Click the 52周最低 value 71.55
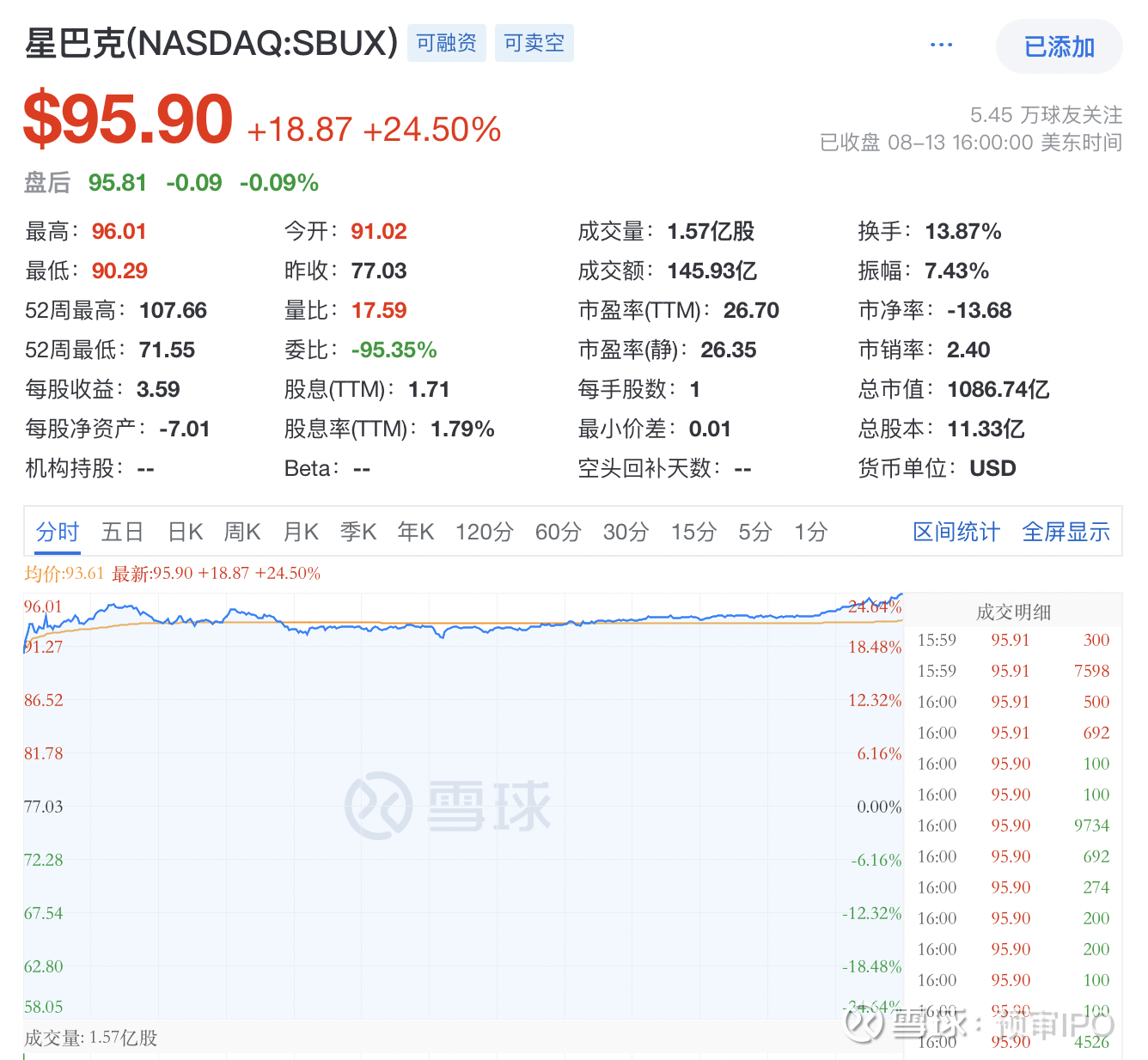 (167, 350)
